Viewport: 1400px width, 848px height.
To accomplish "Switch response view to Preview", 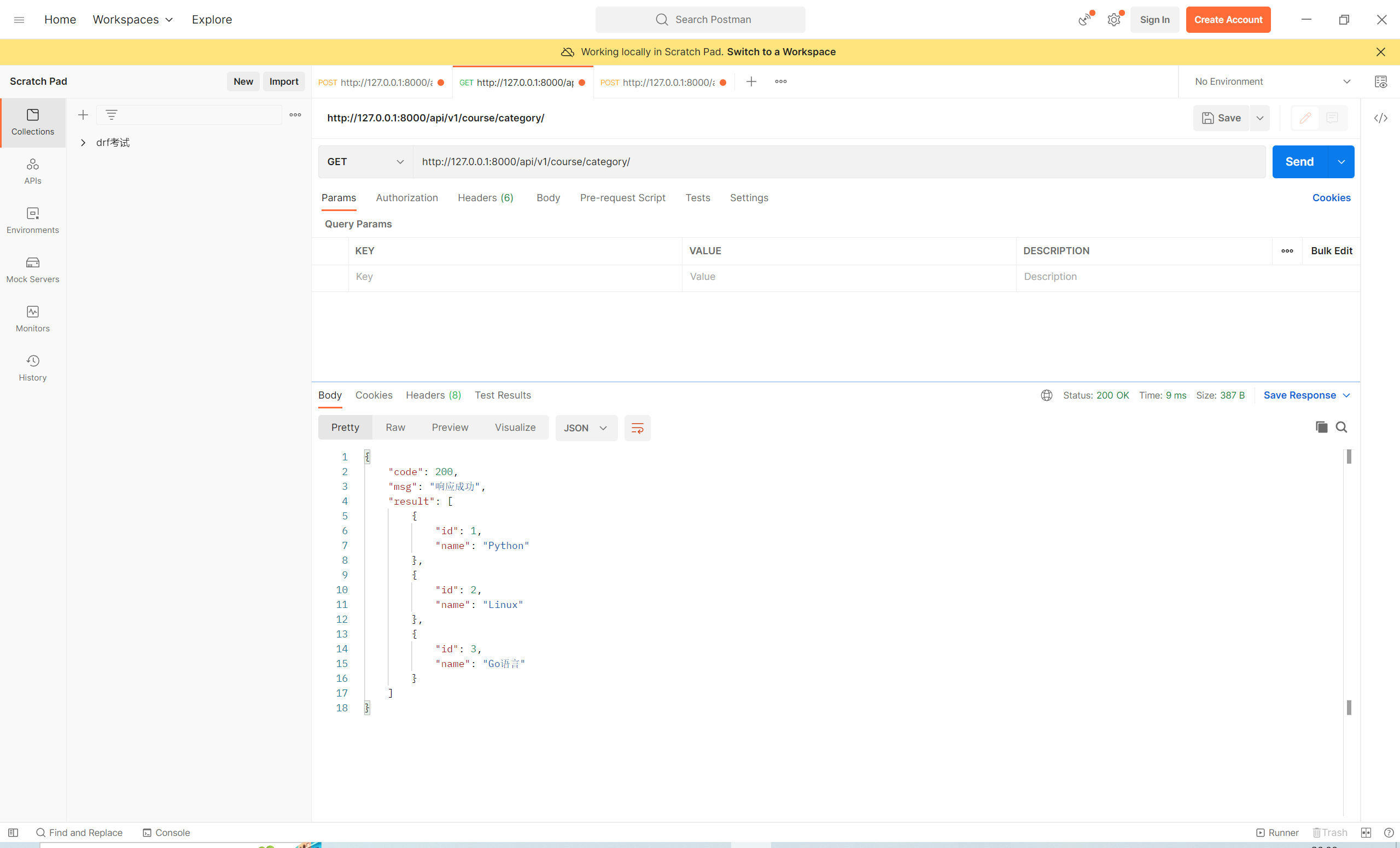I will pos(450,427).
